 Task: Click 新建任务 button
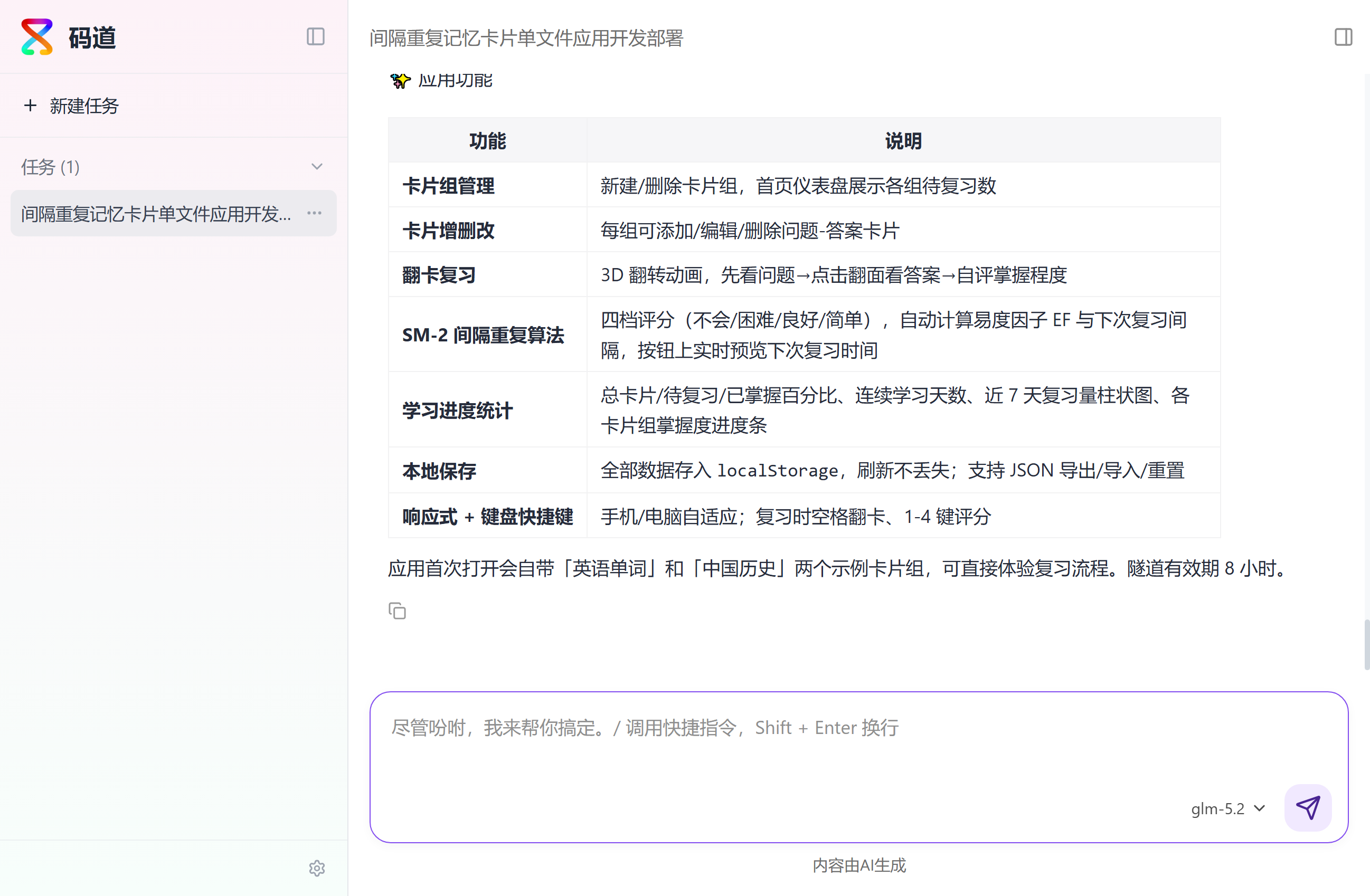(71, 106)
